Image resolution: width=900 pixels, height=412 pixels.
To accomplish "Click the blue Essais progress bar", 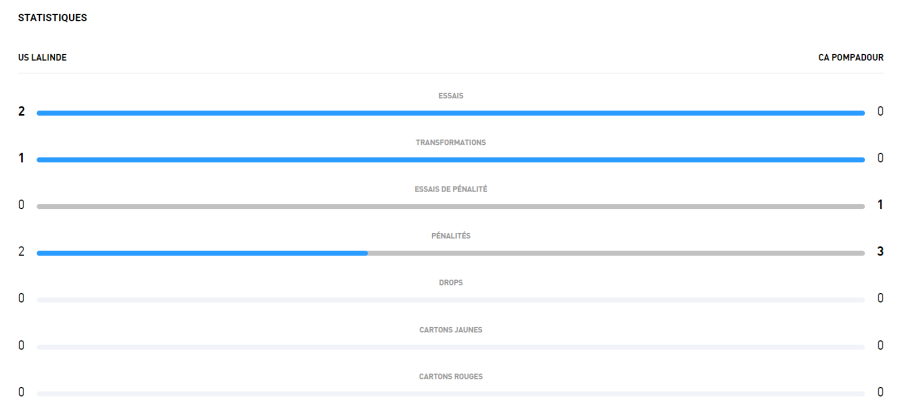I will coord(450,113).
